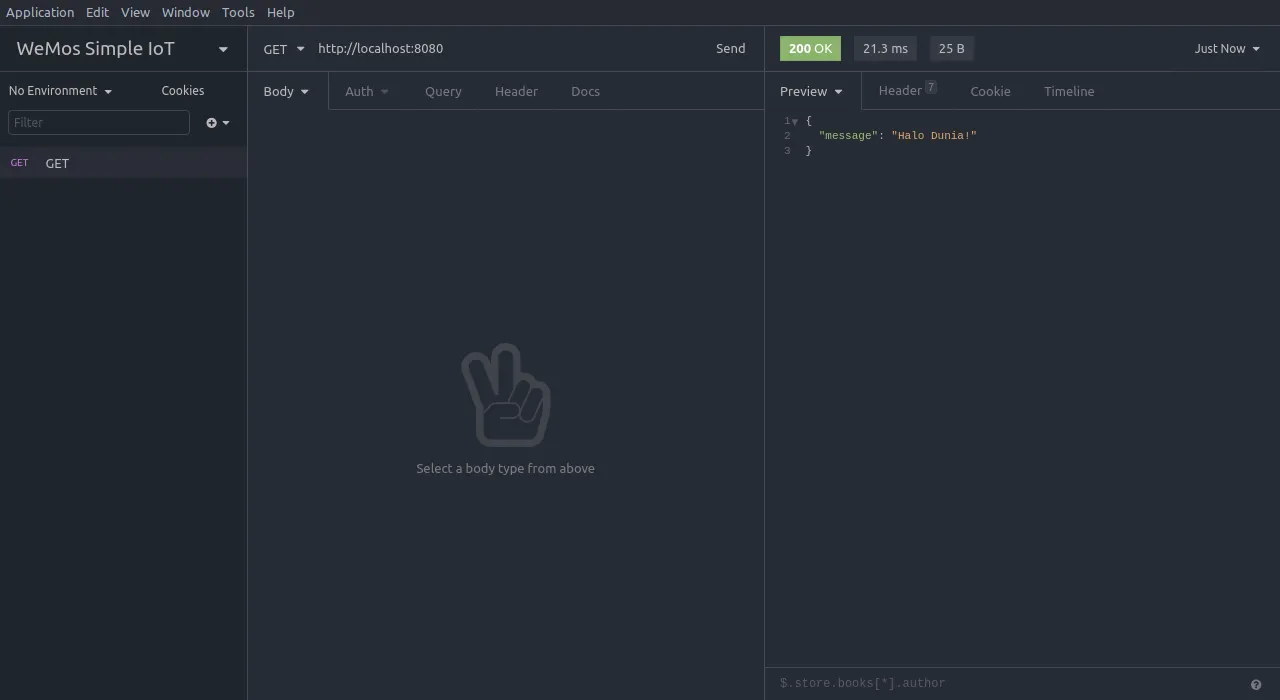View the Timeline tab
The image size is (1280, 700).
1069,91
